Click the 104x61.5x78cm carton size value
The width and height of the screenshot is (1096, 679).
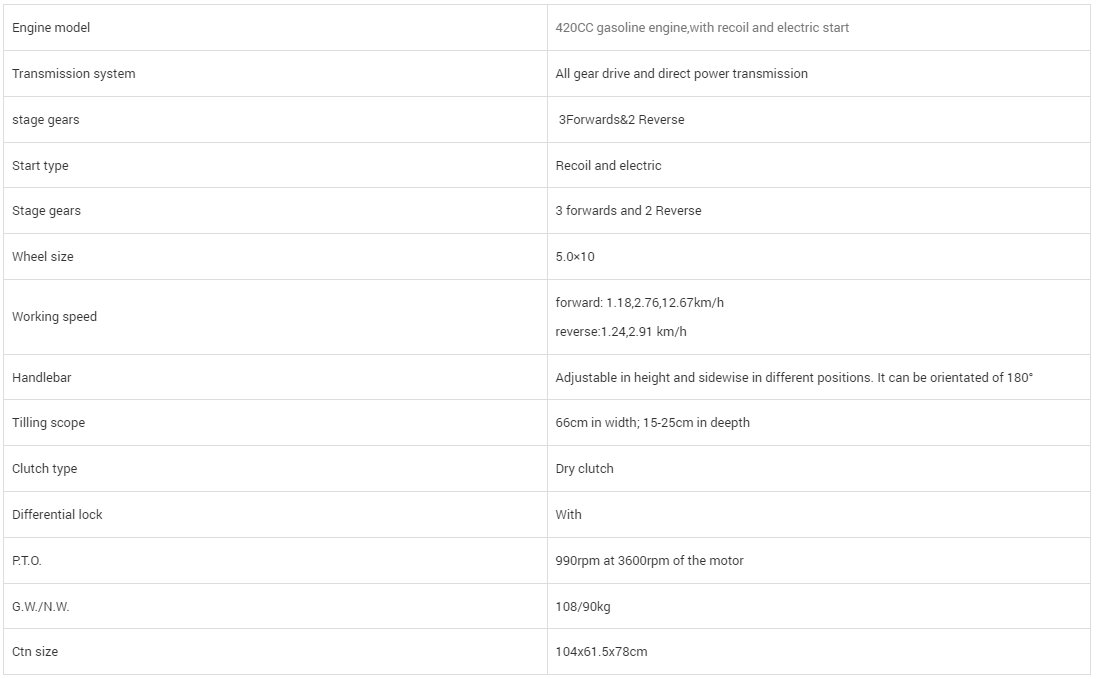[601, 652]
